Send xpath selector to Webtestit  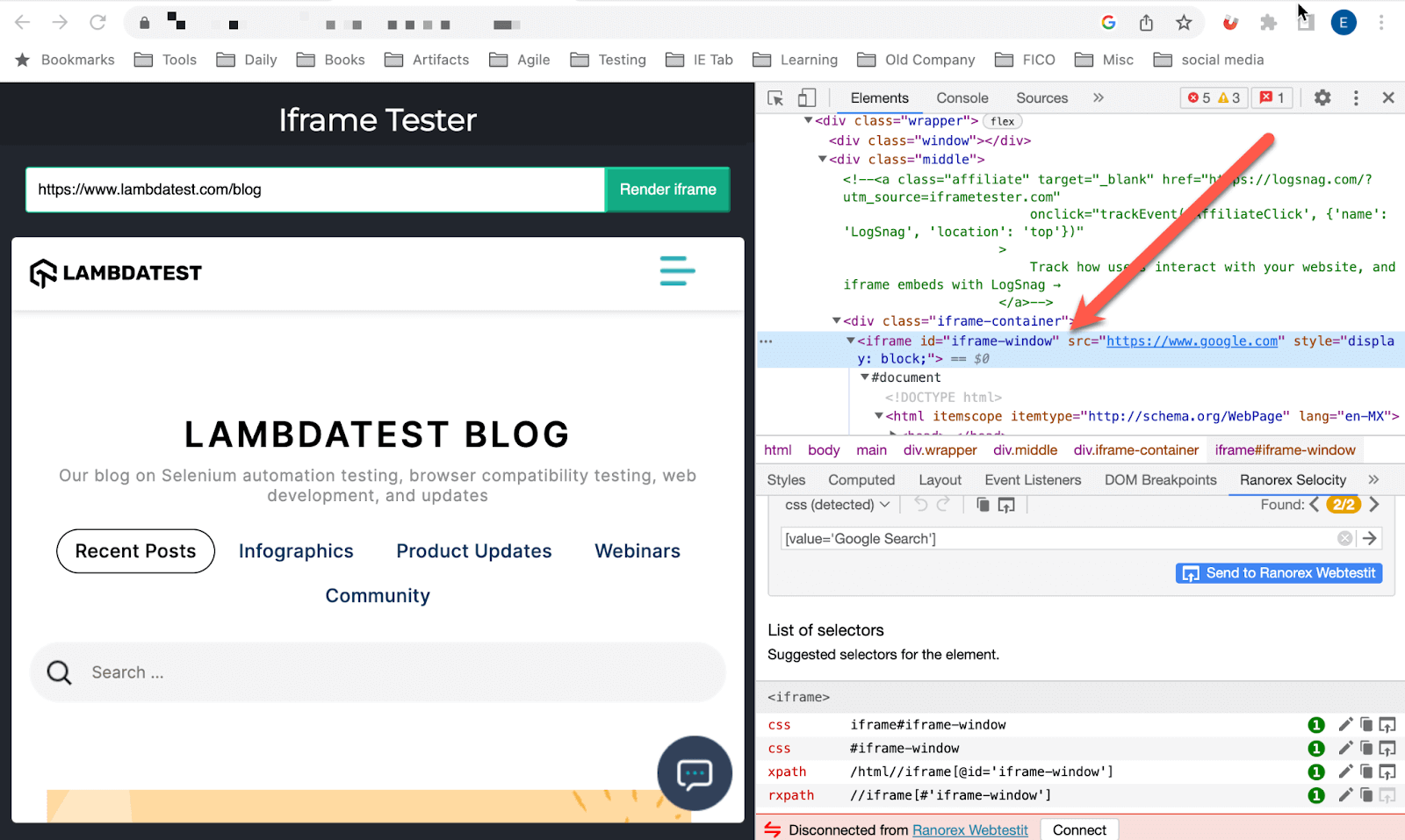point(1387,772)
